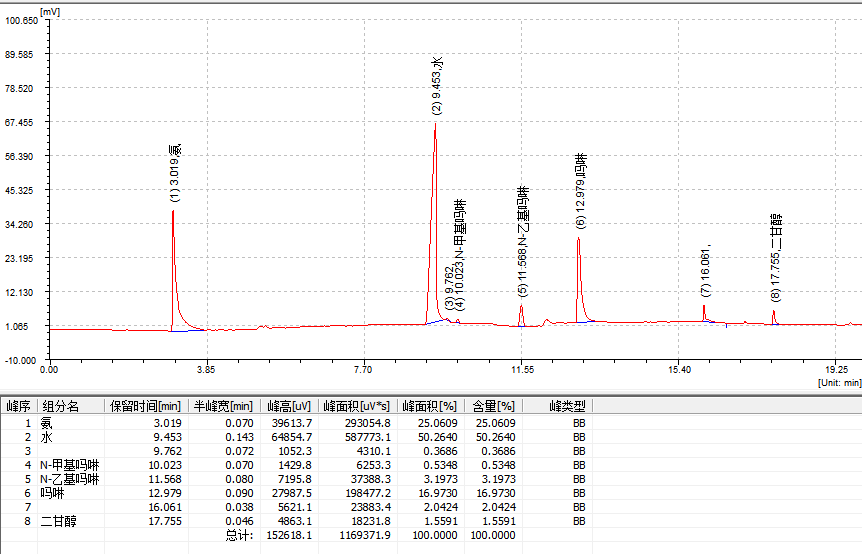
Task: Click the N-甲基吗啡 row name cell
Action: coord(69,465)
